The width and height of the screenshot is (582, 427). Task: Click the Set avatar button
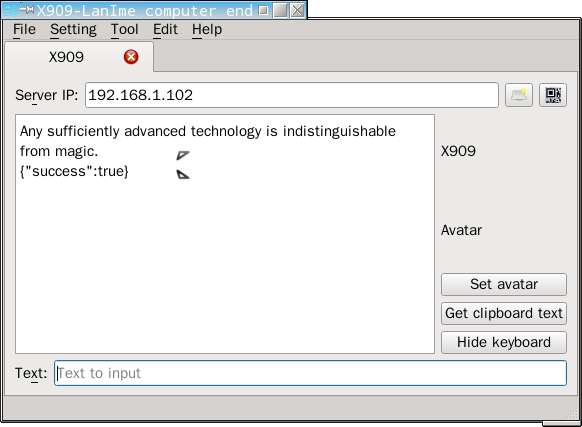pos(504,284)
